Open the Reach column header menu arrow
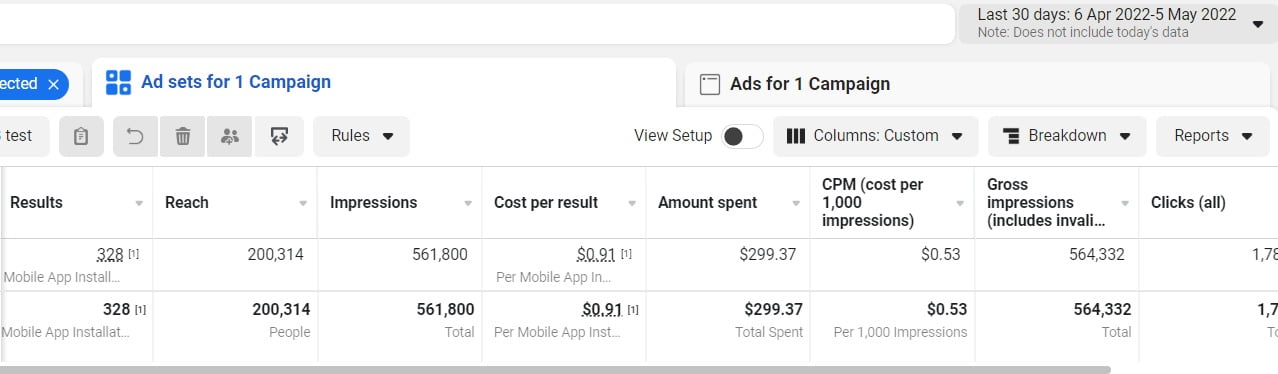The image size is (1278, 374). 303,203
